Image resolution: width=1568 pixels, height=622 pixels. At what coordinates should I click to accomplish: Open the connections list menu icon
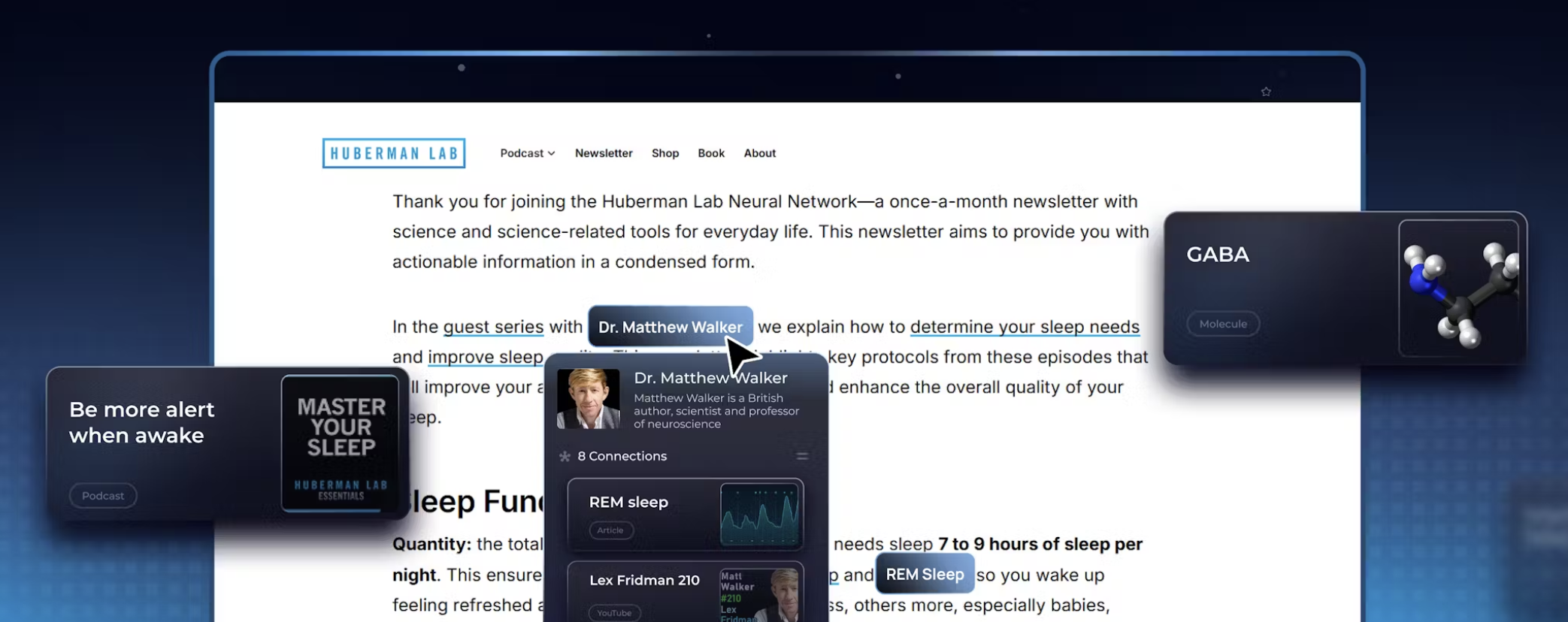pyautogui.click(x=802, y=456)
